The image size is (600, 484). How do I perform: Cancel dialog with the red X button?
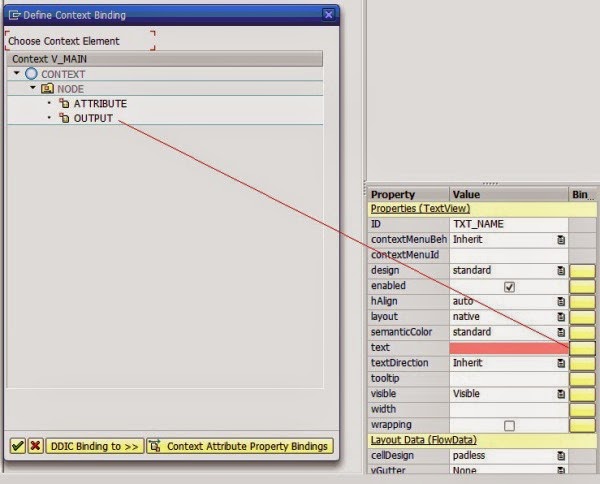tap(35, 446)
